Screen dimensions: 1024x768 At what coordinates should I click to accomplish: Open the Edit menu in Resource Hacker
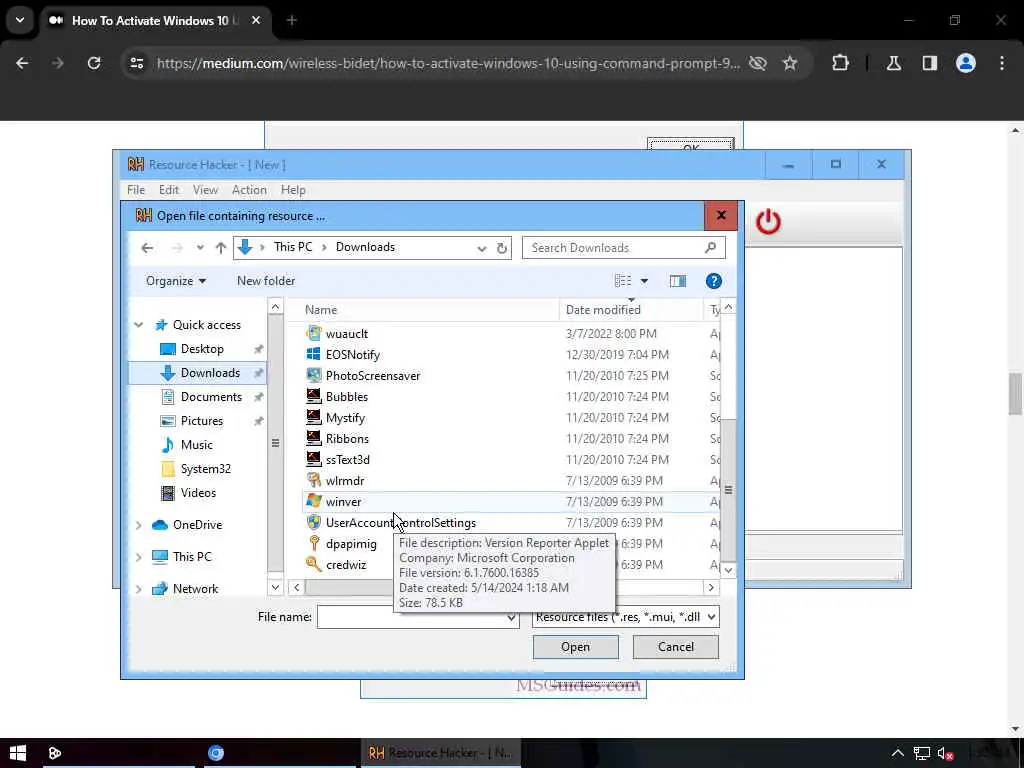(168, 190)
